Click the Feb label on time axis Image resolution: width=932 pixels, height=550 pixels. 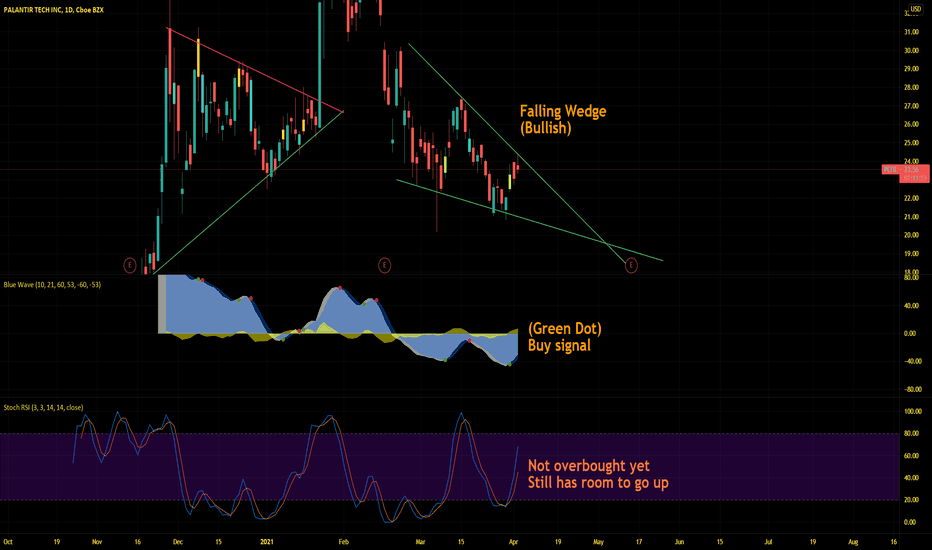point(343,542)
